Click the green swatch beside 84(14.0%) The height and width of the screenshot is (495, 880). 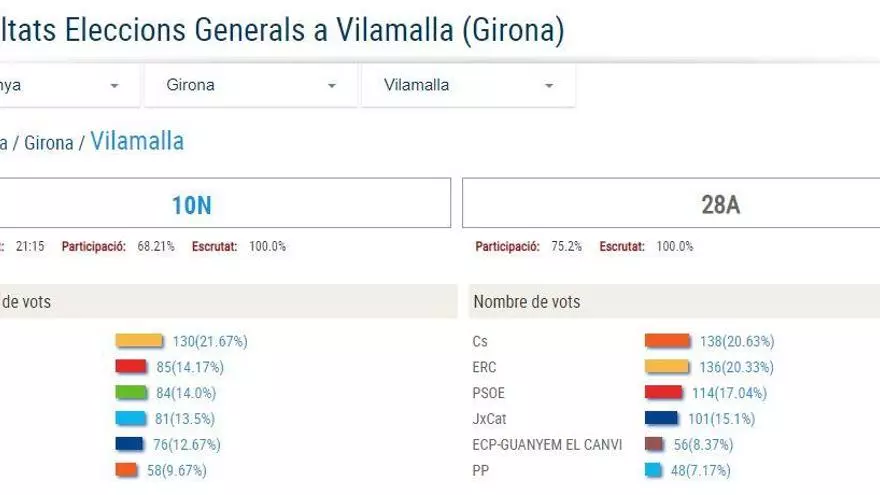pos(131,393)
